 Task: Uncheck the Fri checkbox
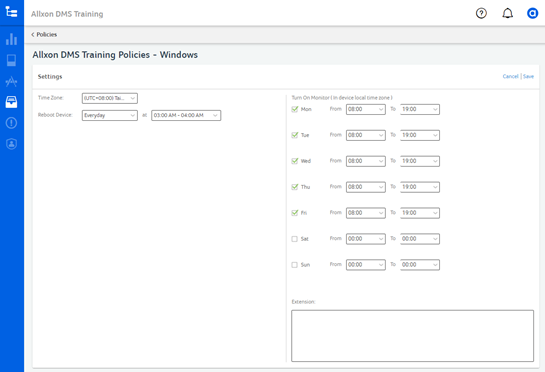click(295, 213)
